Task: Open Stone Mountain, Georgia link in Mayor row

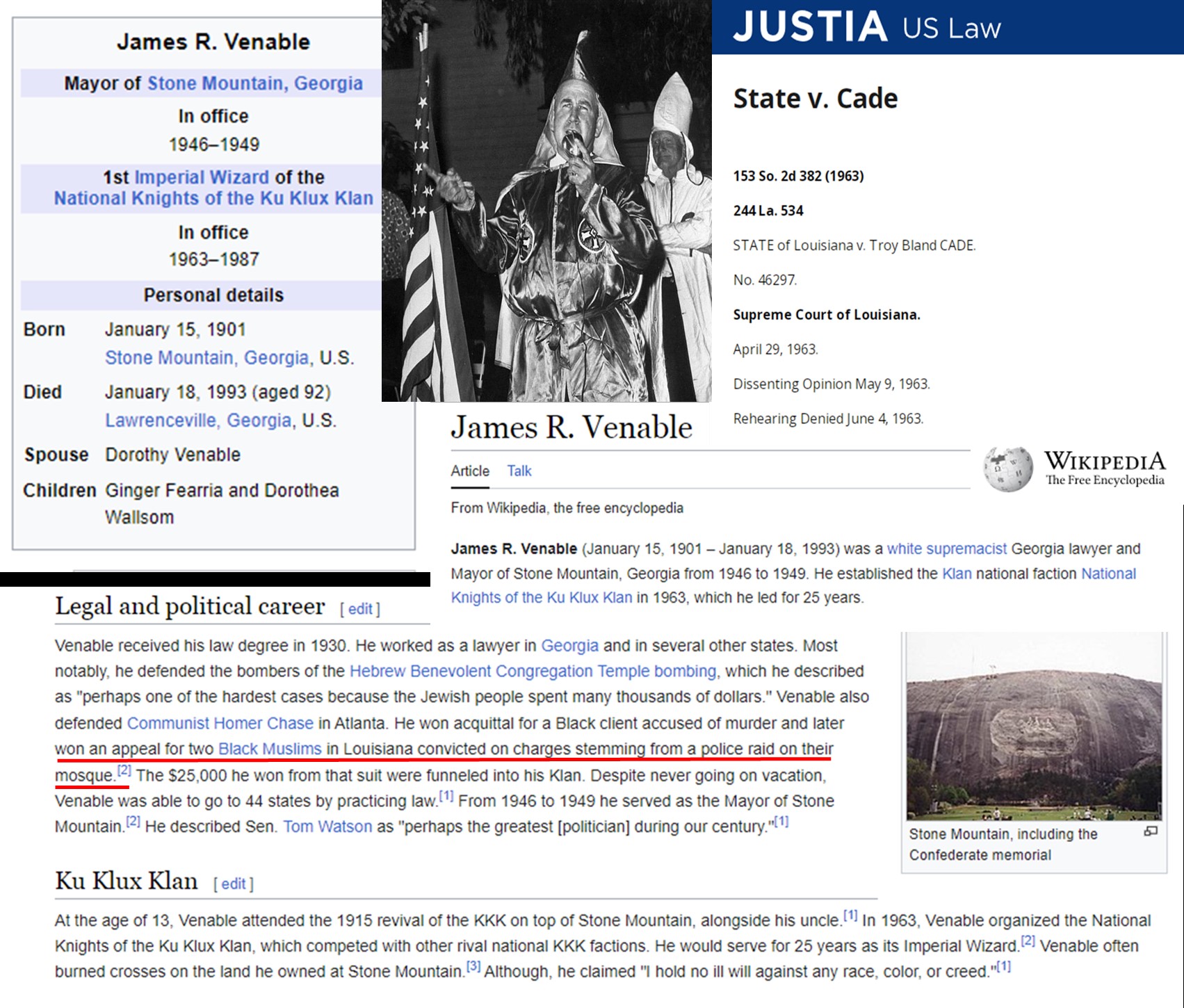Action: click(x=255, y=83)
